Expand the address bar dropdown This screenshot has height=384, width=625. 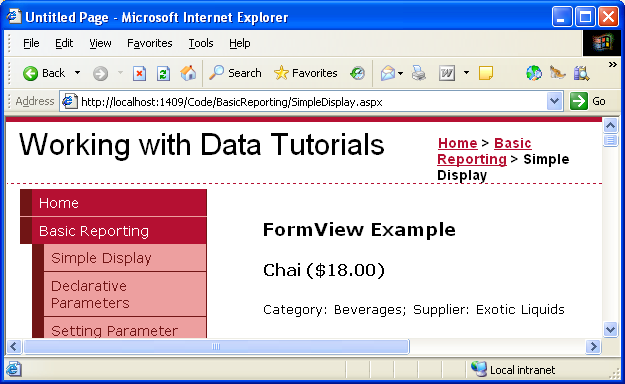pos(554,101)
